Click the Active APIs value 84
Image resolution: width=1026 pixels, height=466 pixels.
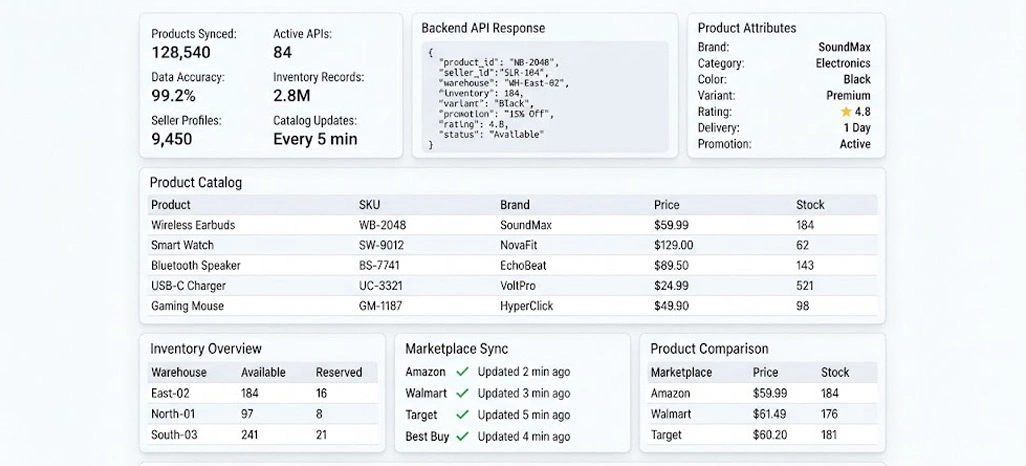283,53
